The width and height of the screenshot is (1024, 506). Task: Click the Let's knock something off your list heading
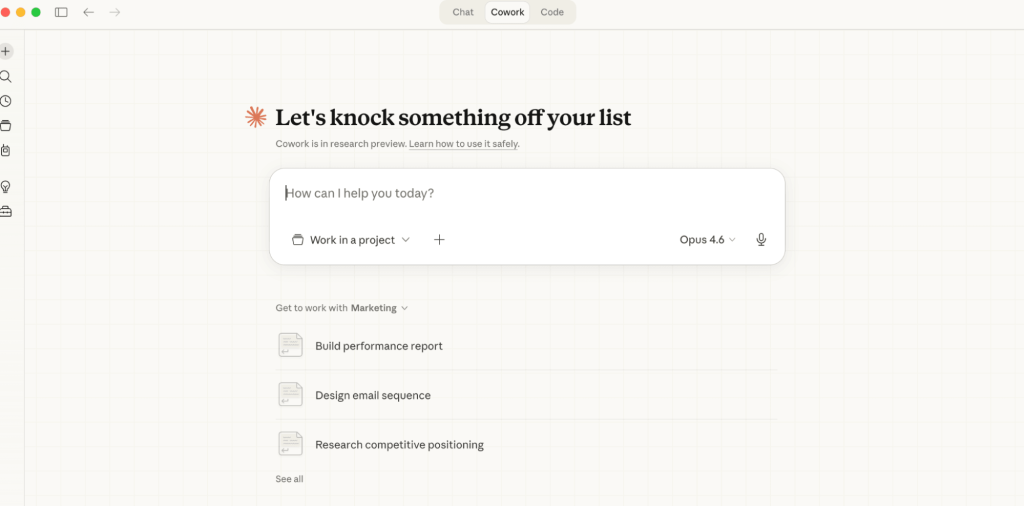coord(453,118)
